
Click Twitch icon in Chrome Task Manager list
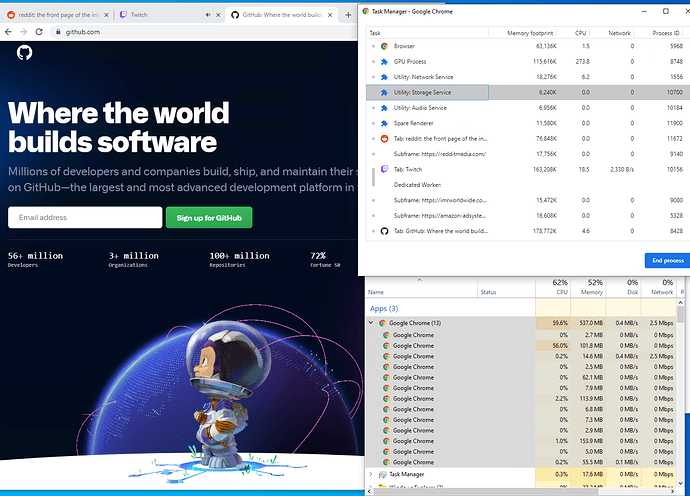(x=384, y=169)
